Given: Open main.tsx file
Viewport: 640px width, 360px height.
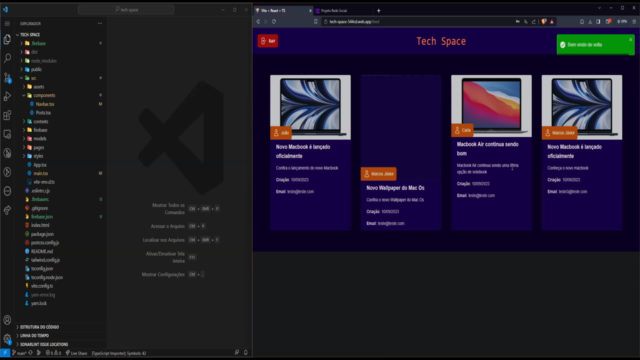Looking at the screenshot, I should coord(40,173).
